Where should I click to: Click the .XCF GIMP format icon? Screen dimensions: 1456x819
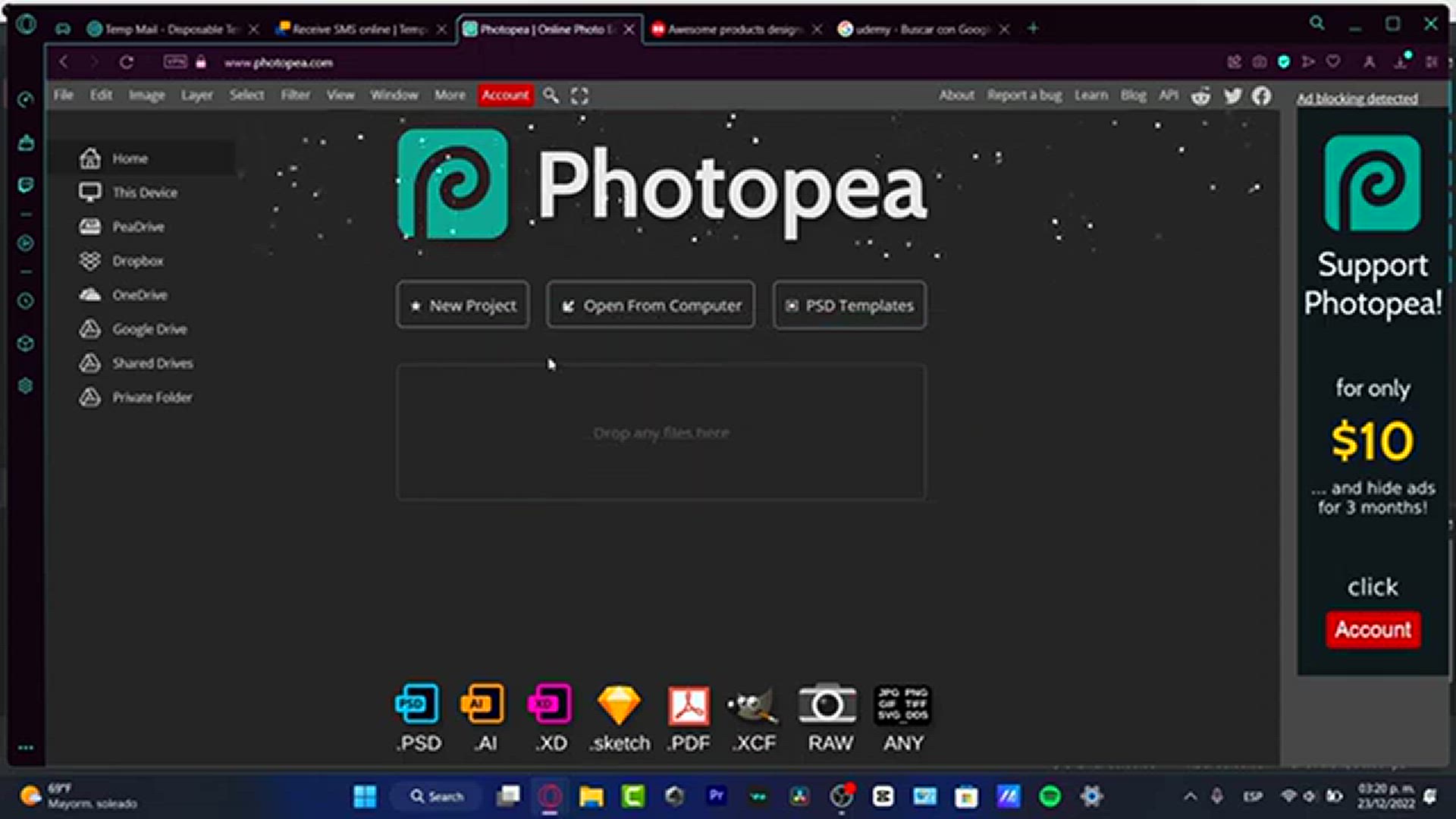(x=754, y=718)
